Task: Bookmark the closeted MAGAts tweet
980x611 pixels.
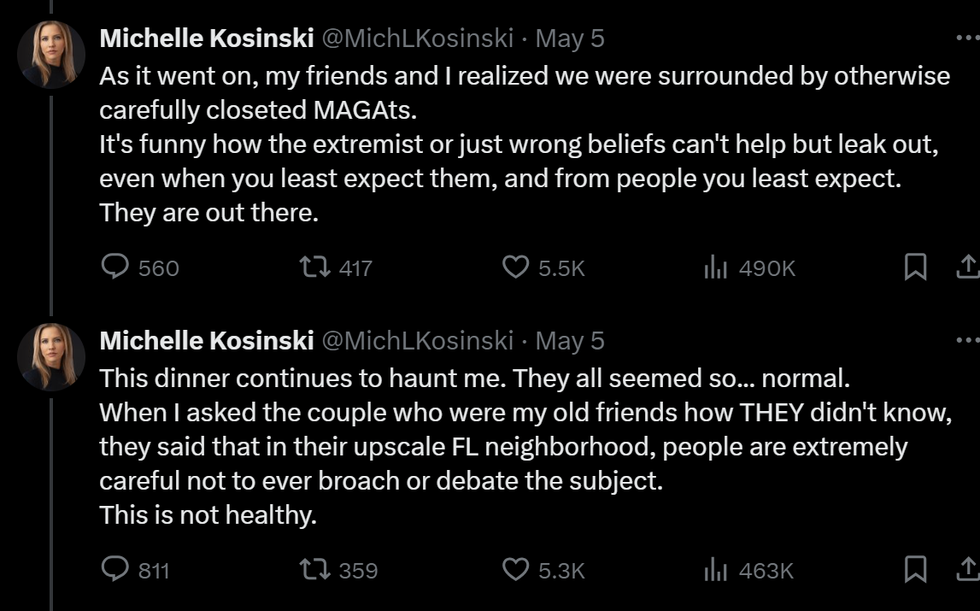Action: (915, 267)
